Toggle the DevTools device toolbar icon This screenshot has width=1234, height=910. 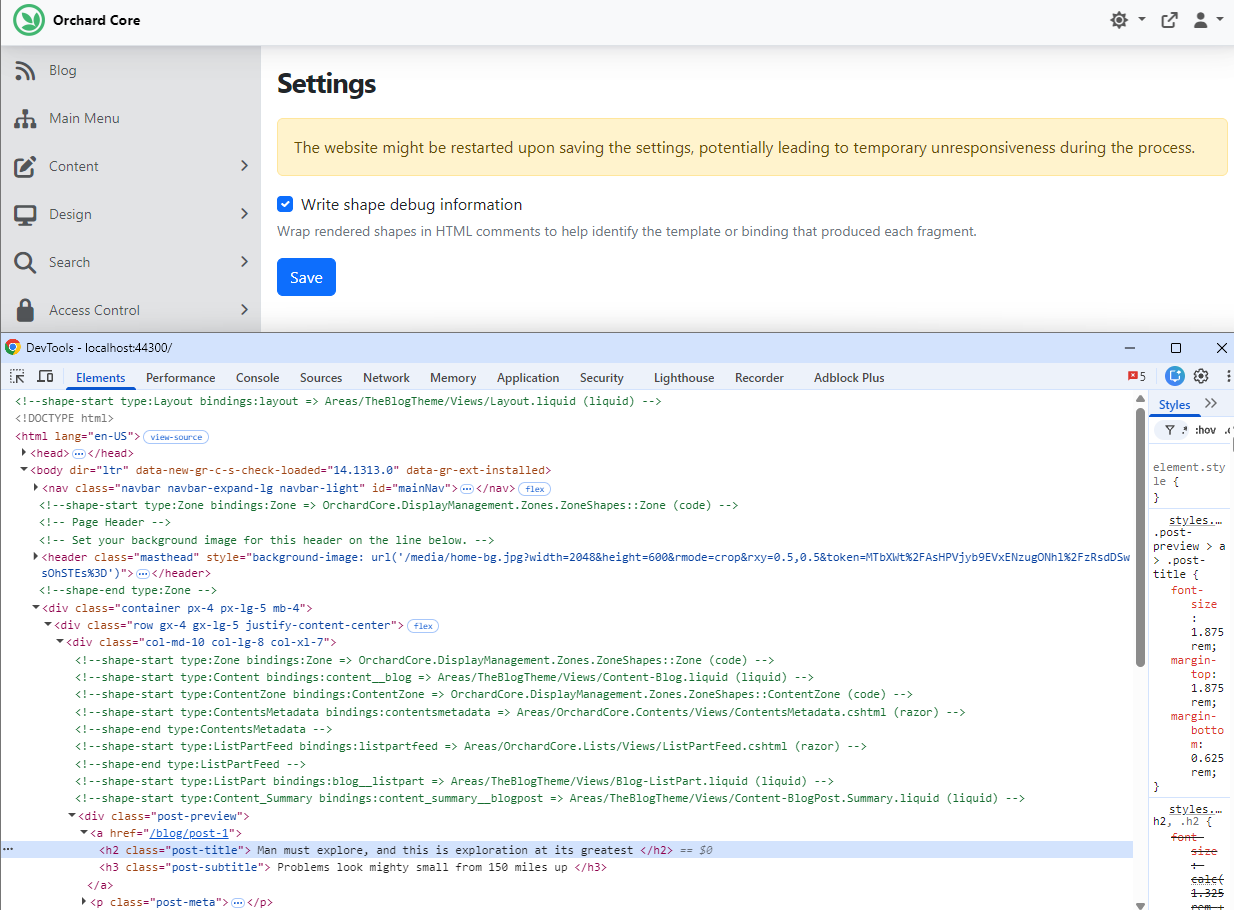[x=45, y=377]
